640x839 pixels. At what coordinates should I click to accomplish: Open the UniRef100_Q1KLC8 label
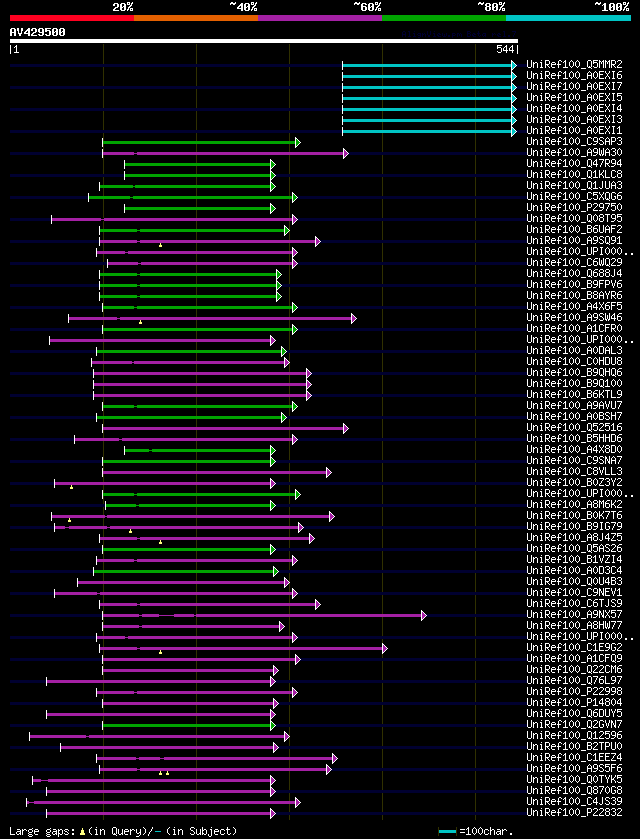point(574,175)
